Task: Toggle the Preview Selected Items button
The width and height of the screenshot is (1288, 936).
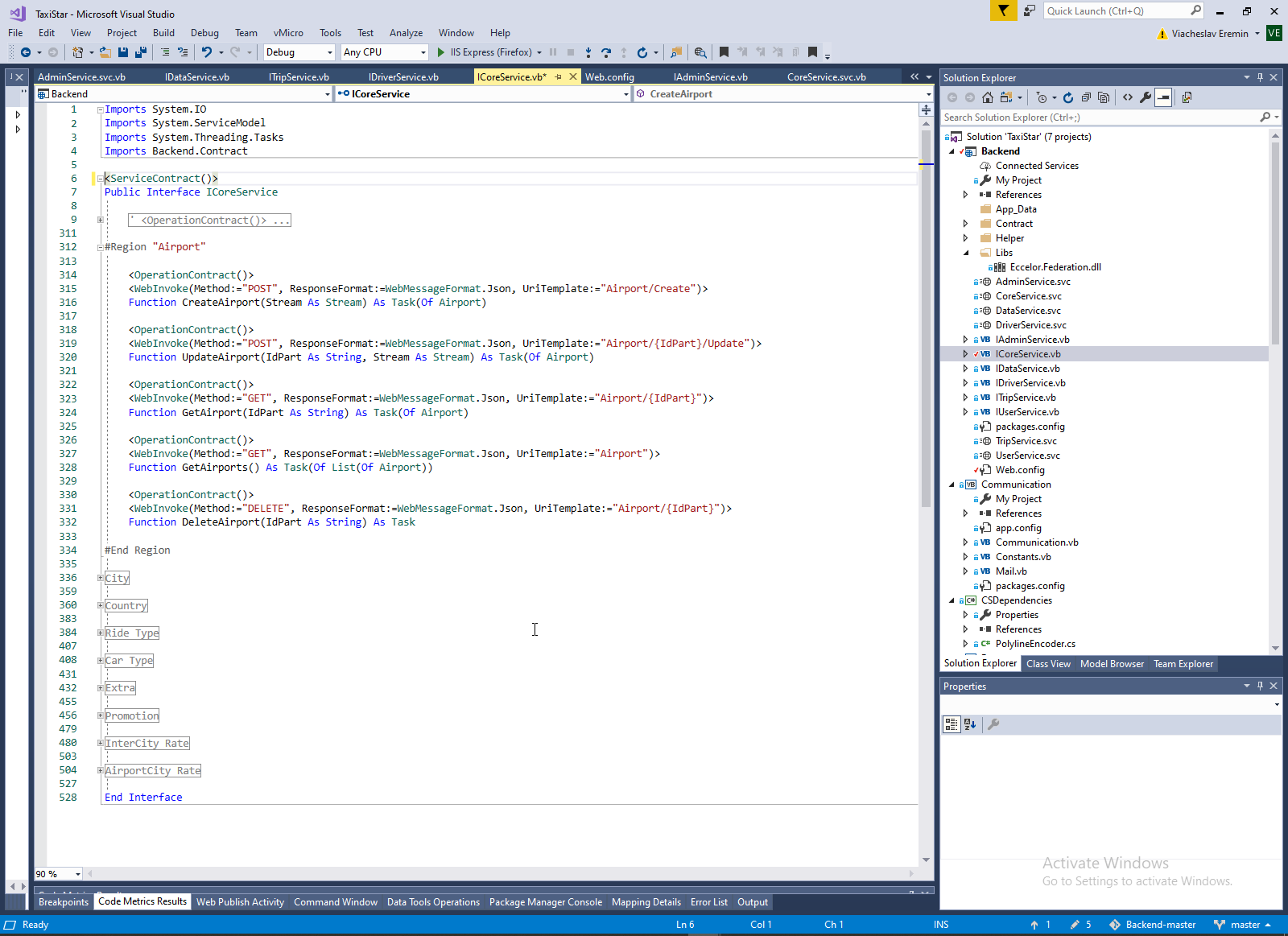Action: pos(1163,97)
